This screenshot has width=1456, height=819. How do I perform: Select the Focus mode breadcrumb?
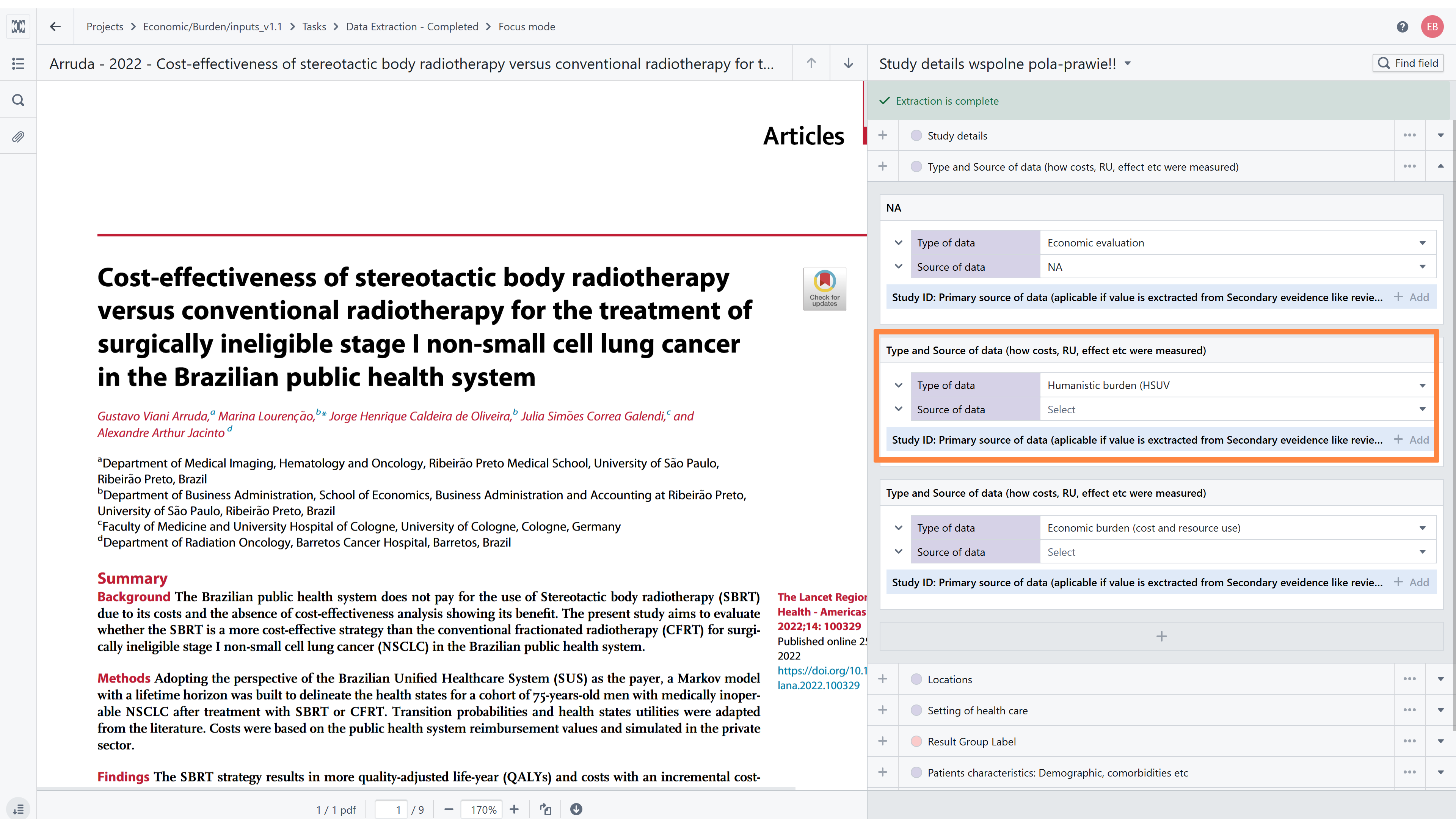point(527,27)
